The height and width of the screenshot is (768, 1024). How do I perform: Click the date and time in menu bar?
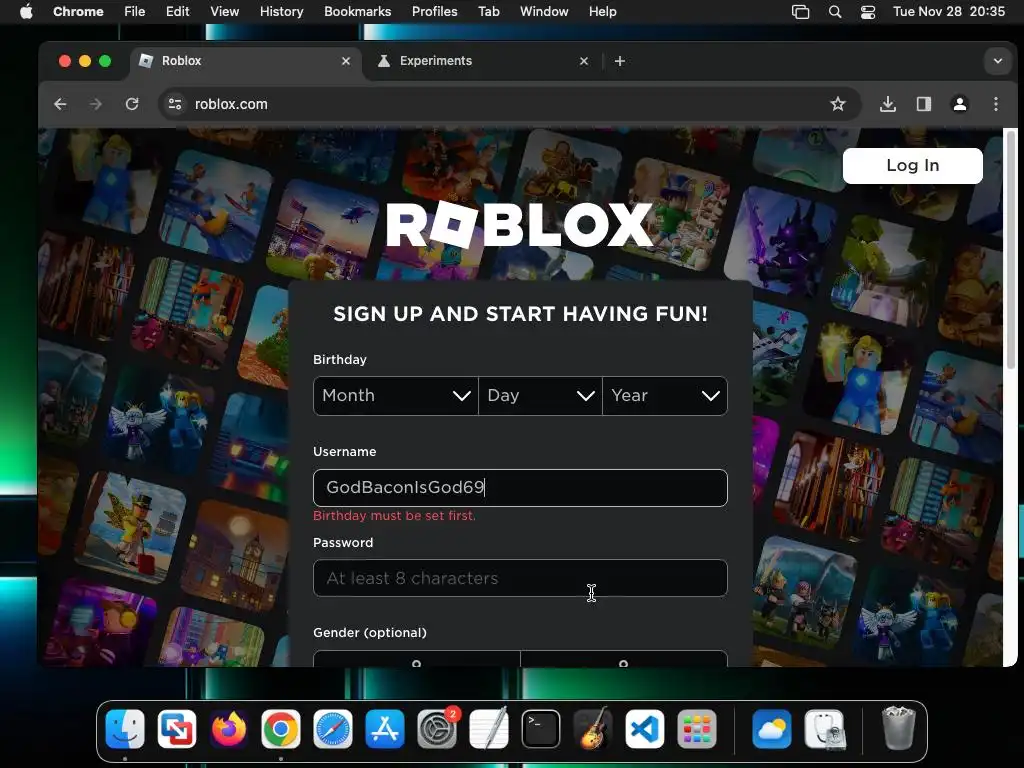[x=949, y=11]
